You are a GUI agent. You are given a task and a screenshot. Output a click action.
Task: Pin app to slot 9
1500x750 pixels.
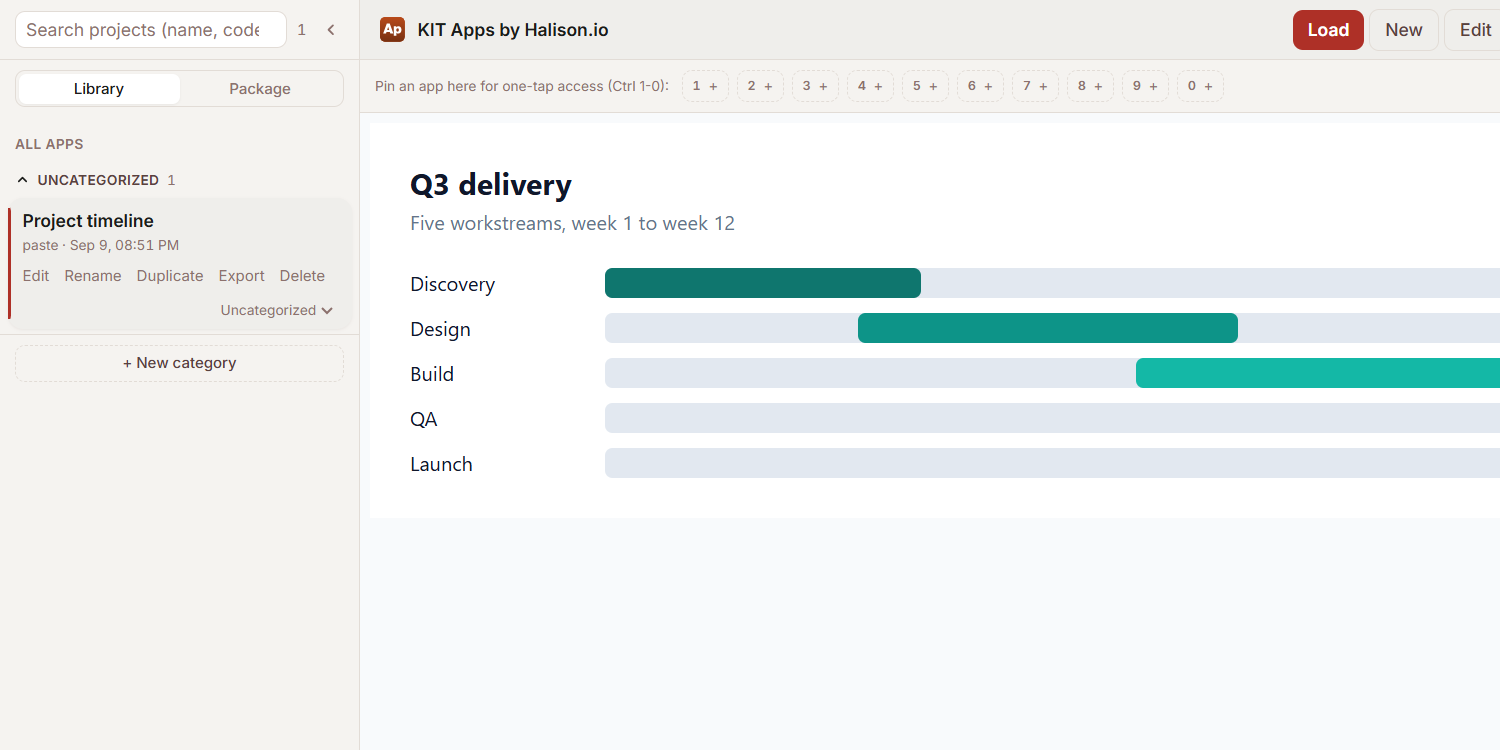(1145, 86)
